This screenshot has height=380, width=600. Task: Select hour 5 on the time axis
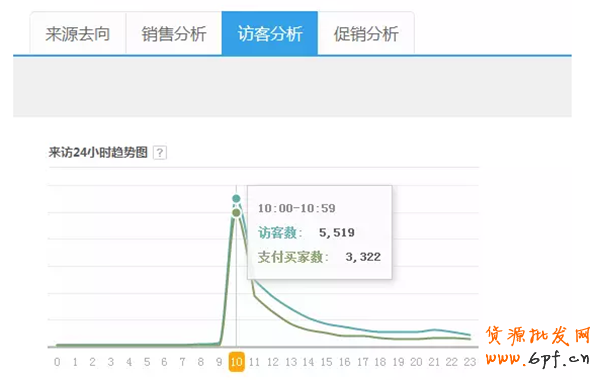coord(147,362)
